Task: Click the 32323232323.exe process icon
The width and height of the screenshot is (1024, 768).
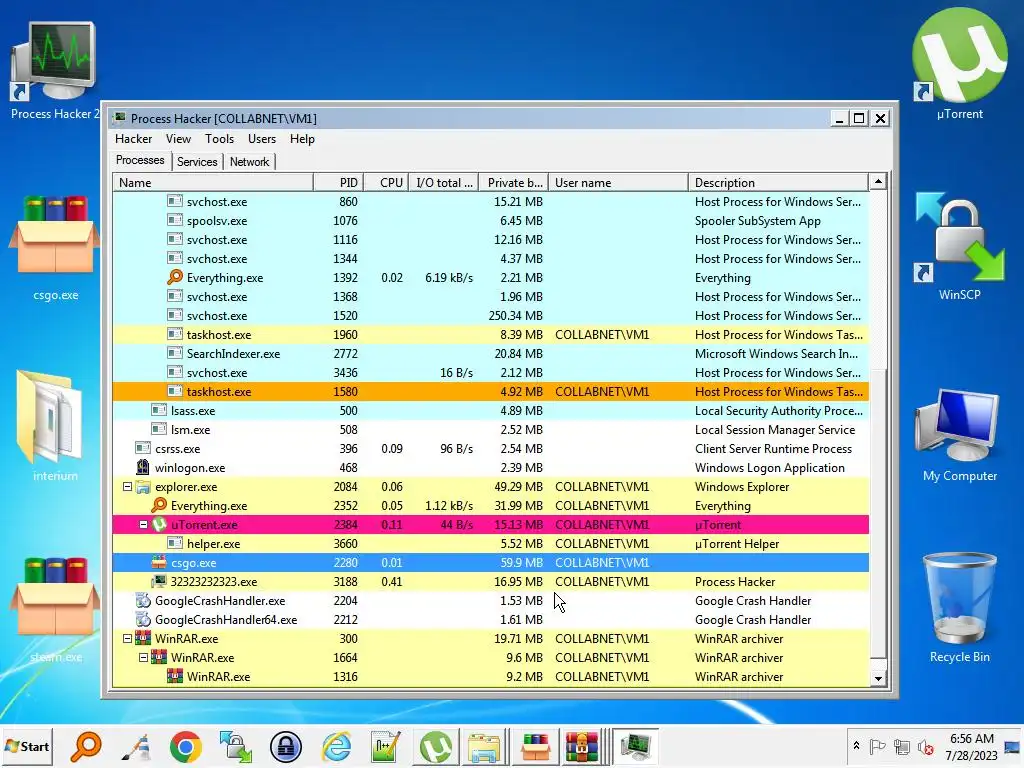Action: coord(159,581)
